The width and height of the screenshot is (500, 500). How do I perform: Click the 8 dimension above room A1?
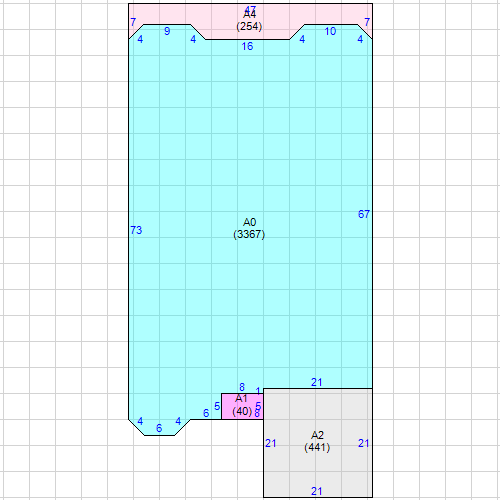tap(242, 387)
